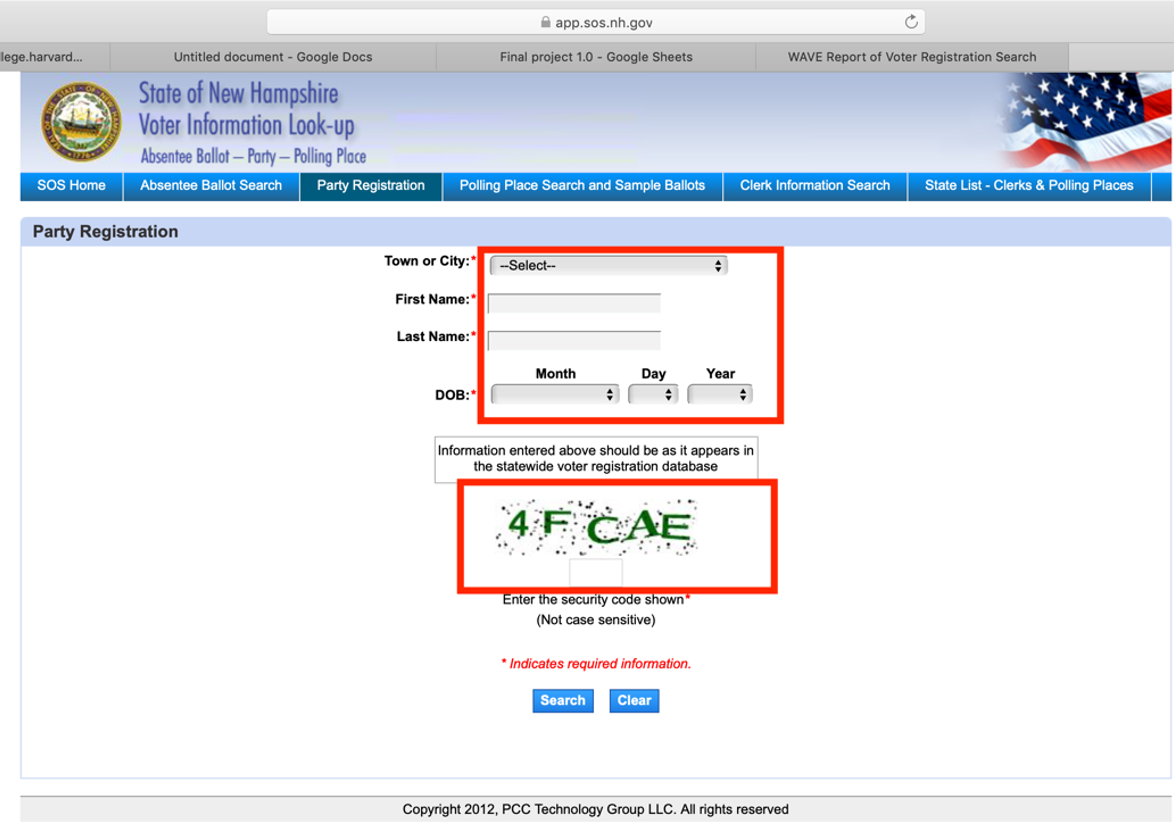Focus the First Name text field
The height and width of the screenshot is (824, 1174).
574,303
